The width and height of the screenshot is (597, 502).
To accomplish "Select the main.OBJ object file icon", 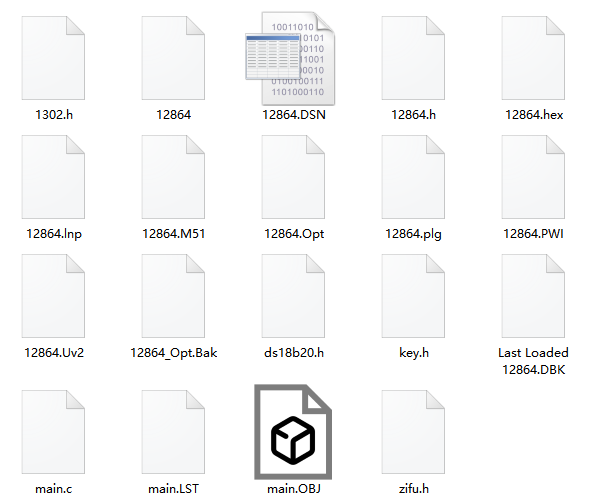I will (x=293, y=432).
